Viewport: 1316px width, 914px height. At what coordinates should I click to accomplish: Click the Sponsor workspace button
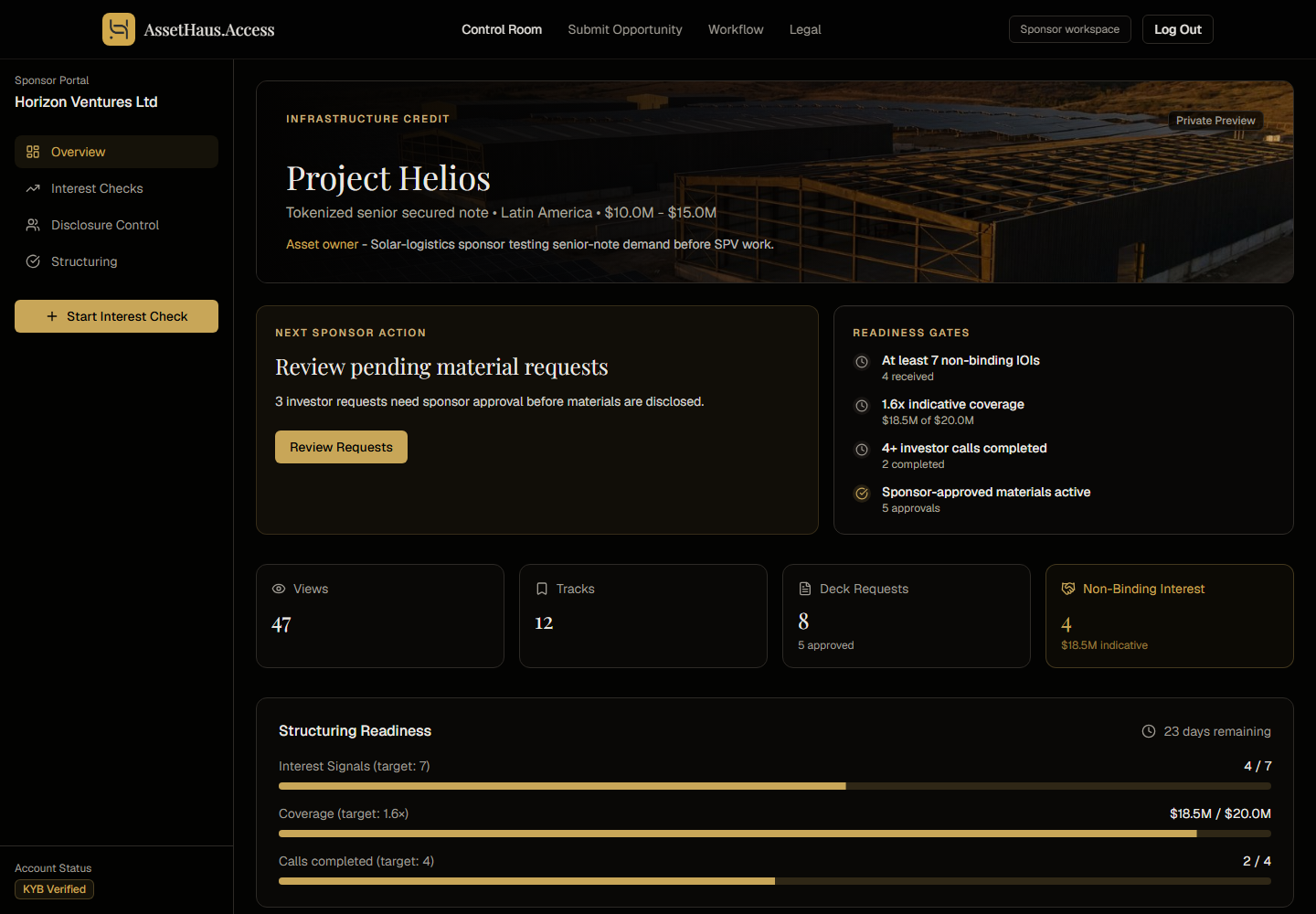[1070, 29]
